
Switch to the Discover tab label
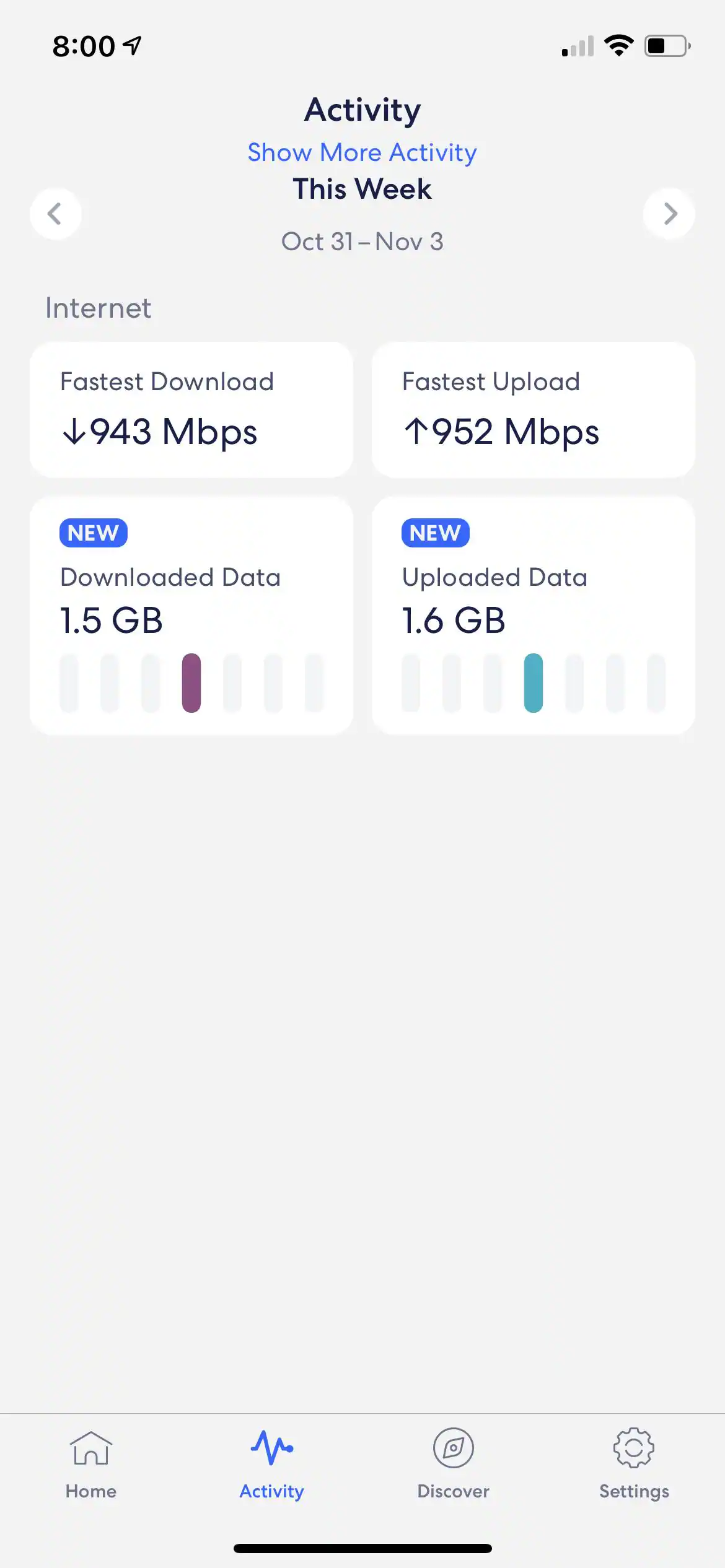tap(453, 1491)
